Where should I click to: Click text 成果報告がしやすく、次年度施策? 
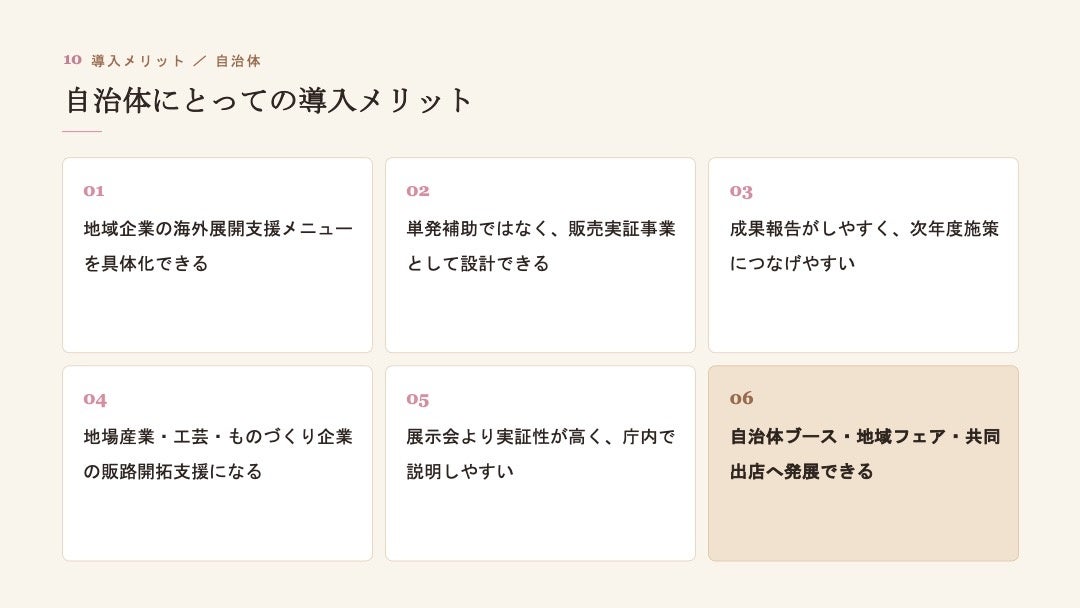[864, 229]
